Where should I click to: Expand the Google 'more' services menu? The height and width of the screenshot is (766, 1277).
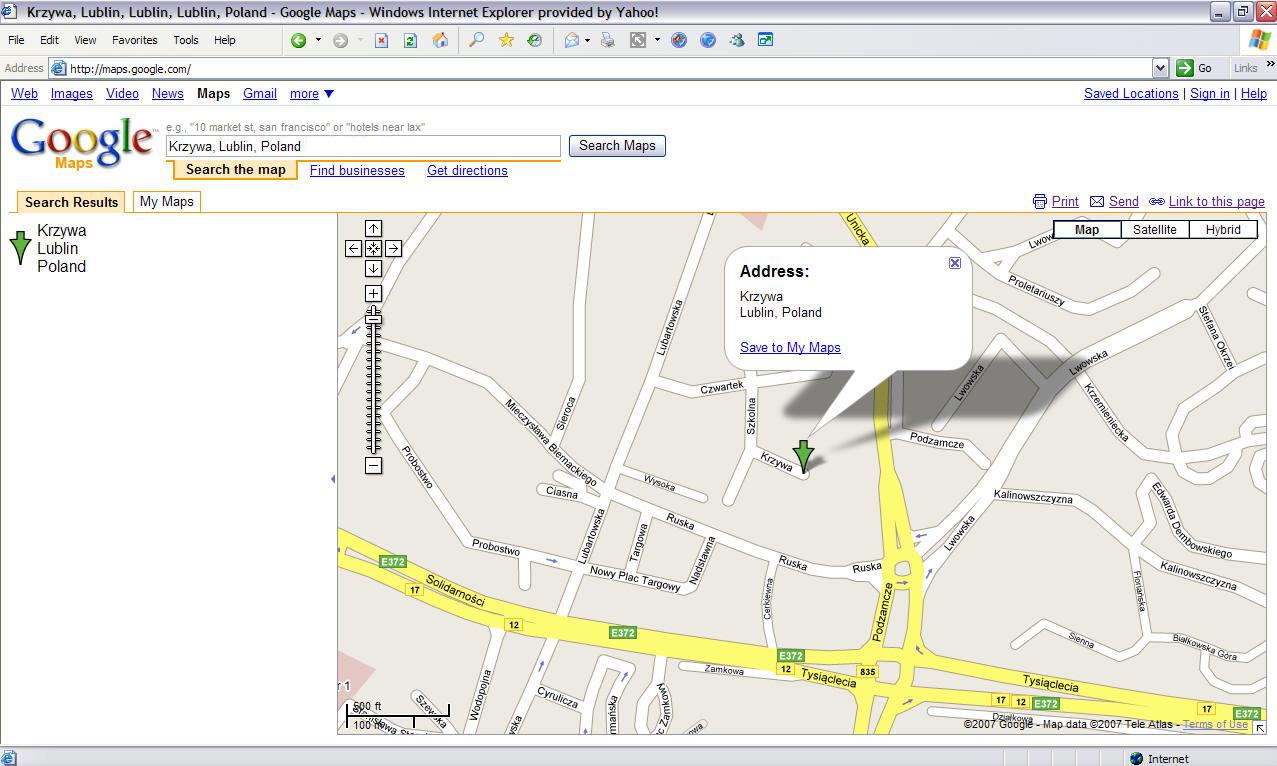(312, 94)
